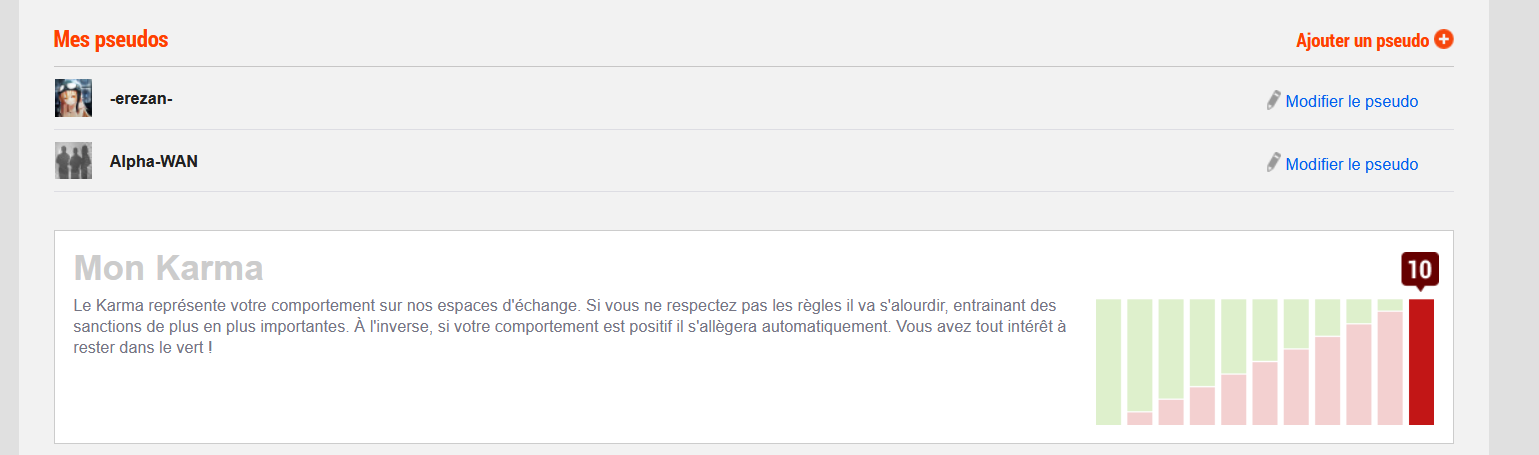
Task: Click the ninth karma bar
Action: tap(1359, 362)
